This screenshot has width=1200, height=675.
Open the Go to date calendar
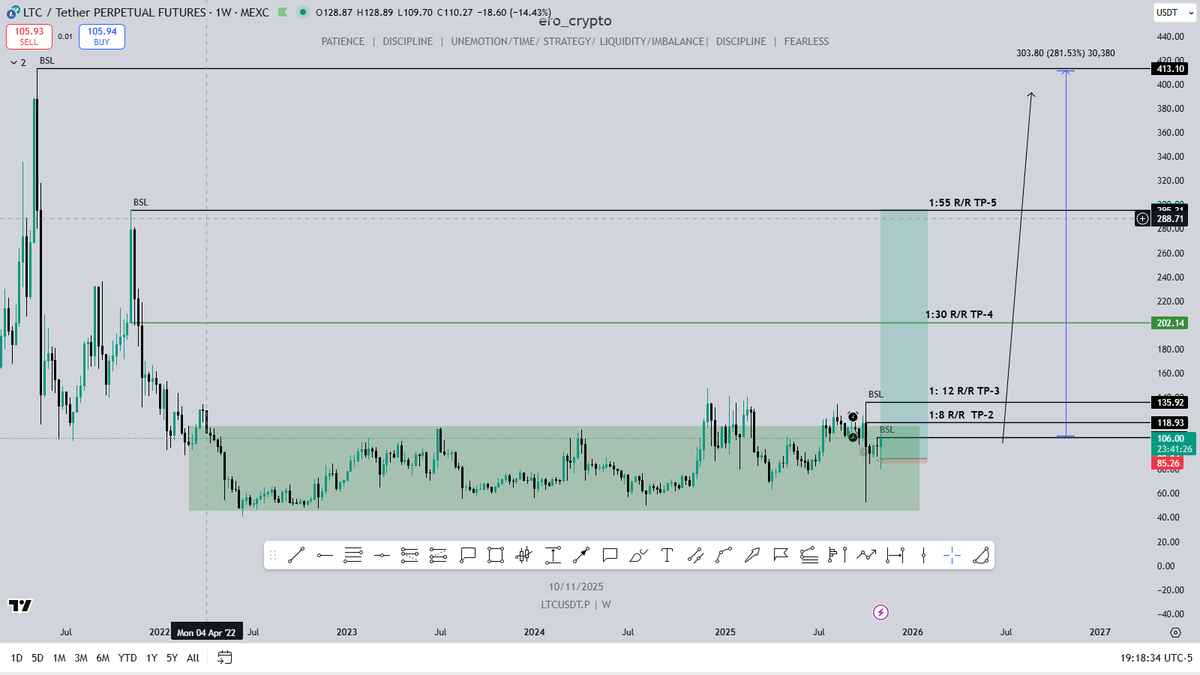click(225, 658)
